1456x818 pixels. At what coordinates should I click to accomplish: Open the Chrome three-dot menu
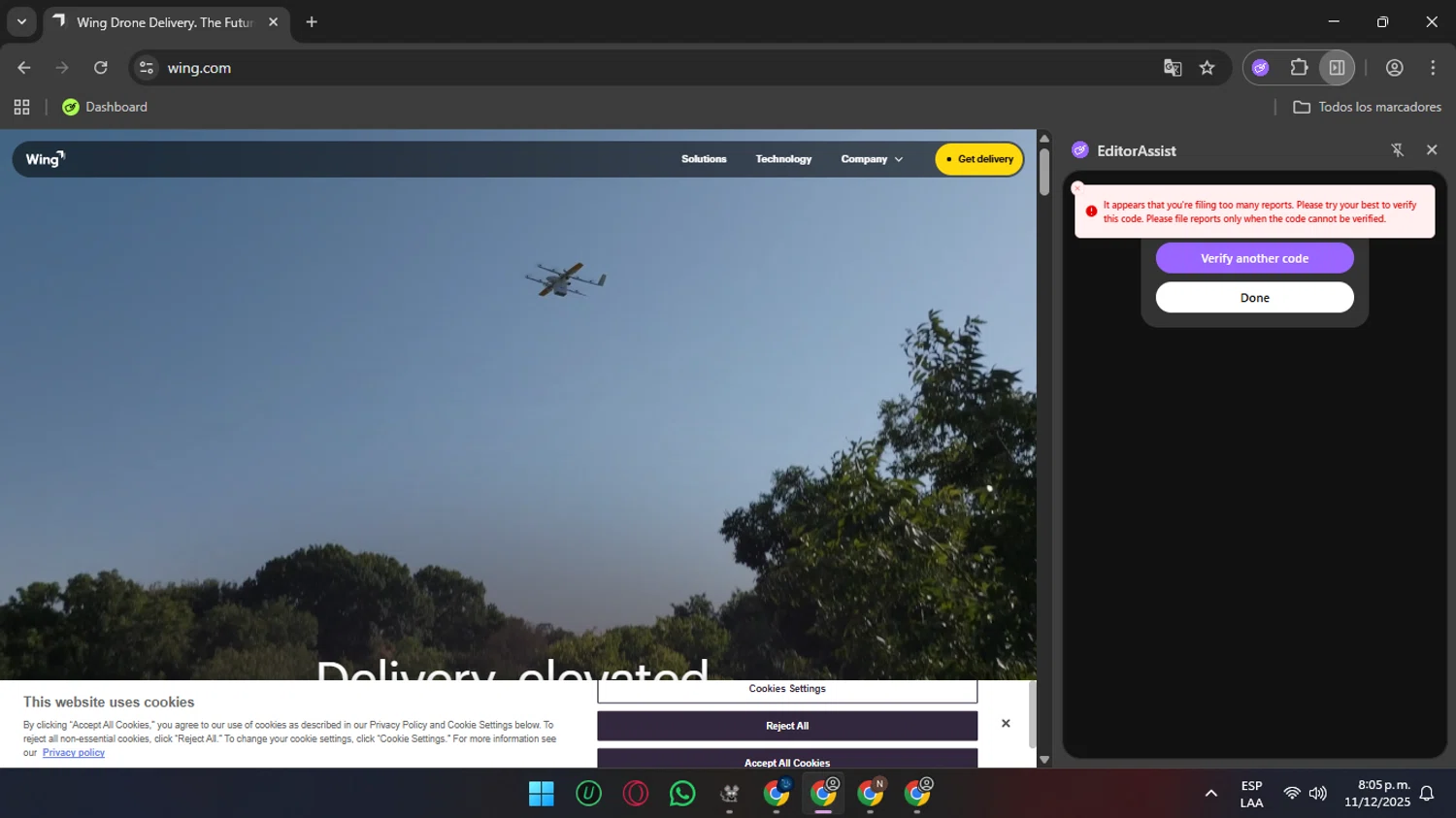tap(1433, 68)
